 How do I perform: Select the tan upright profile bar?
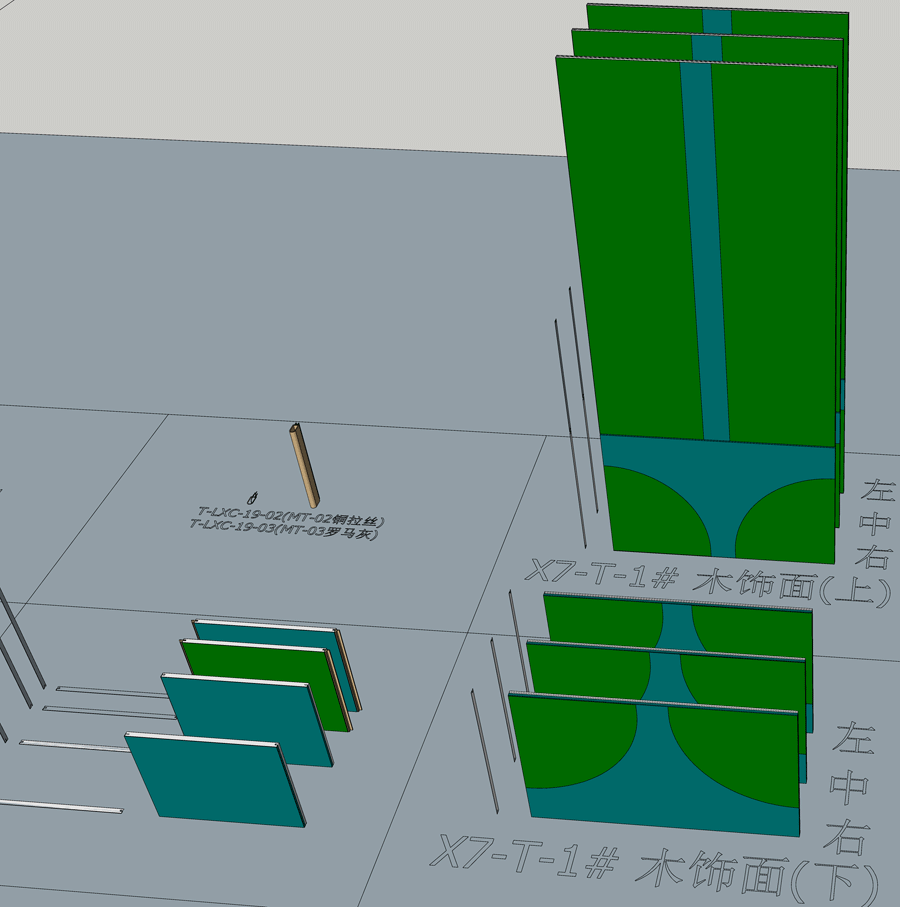tap(303, 464)
